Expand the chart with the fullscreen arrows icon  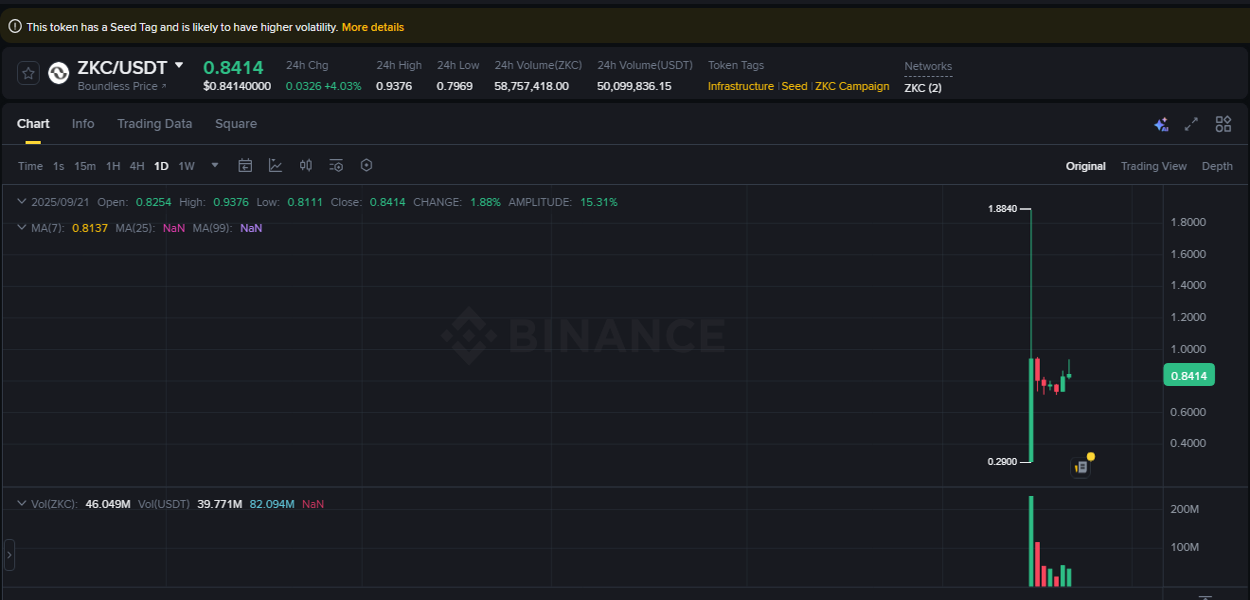point(1191,124)
